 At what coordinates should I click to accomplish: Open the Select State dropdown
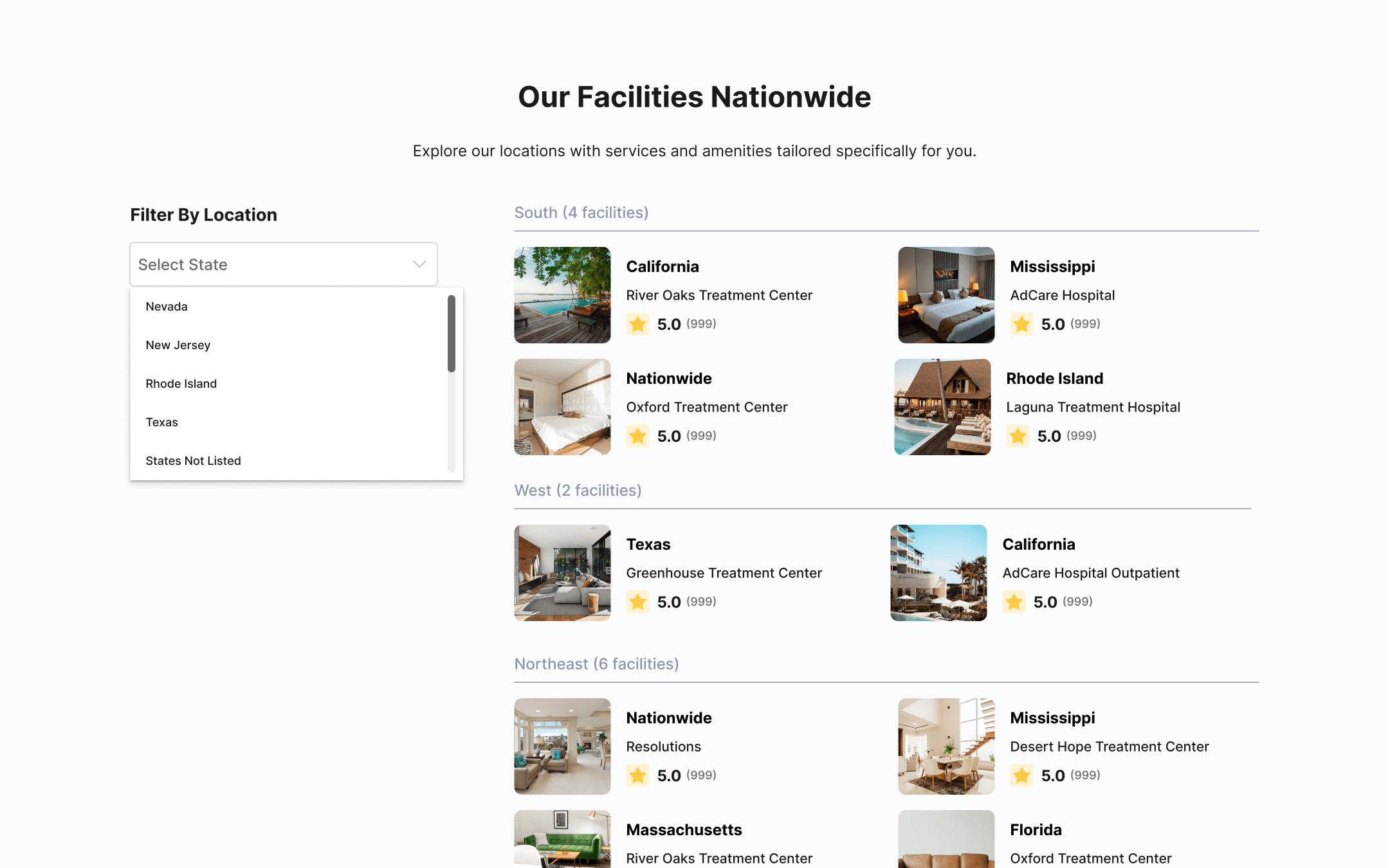(x=283, y=264)
